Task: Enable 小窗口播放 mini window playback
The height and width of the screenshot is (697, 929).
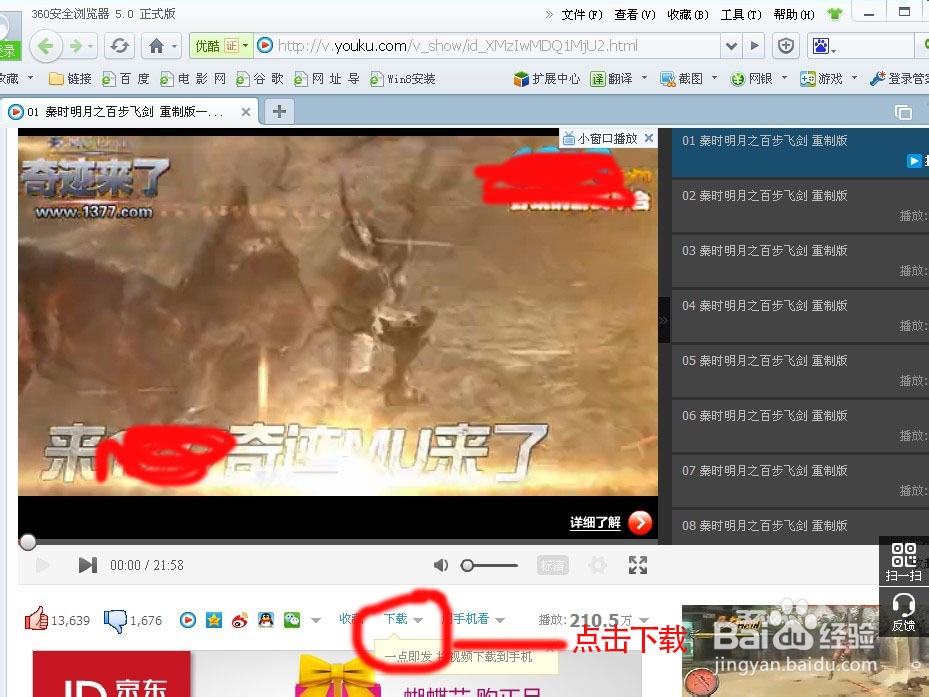Action: pos(600,139)
